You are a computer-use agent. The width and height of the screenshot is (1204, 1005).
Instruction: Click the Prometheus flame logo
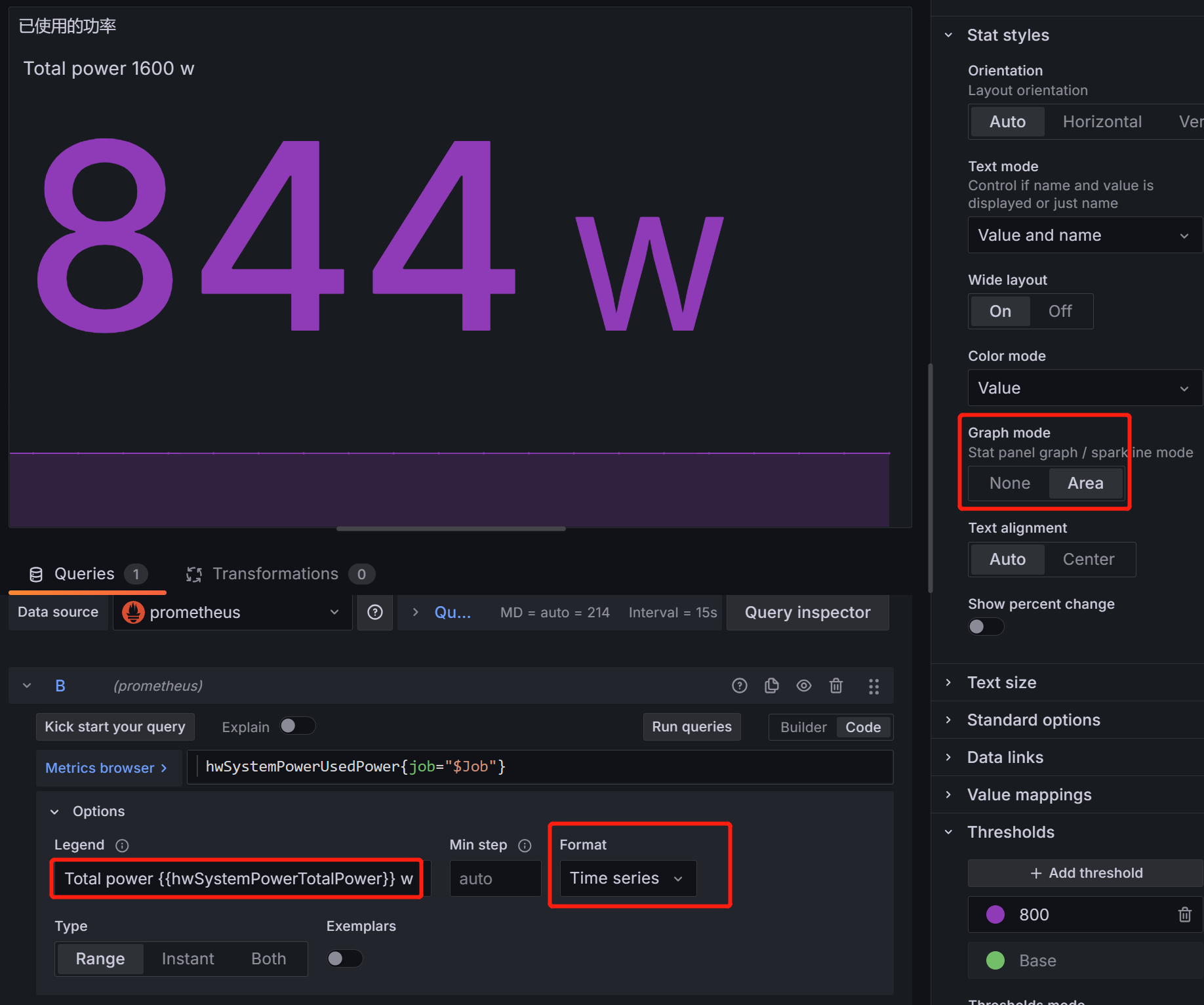point(133,612)
